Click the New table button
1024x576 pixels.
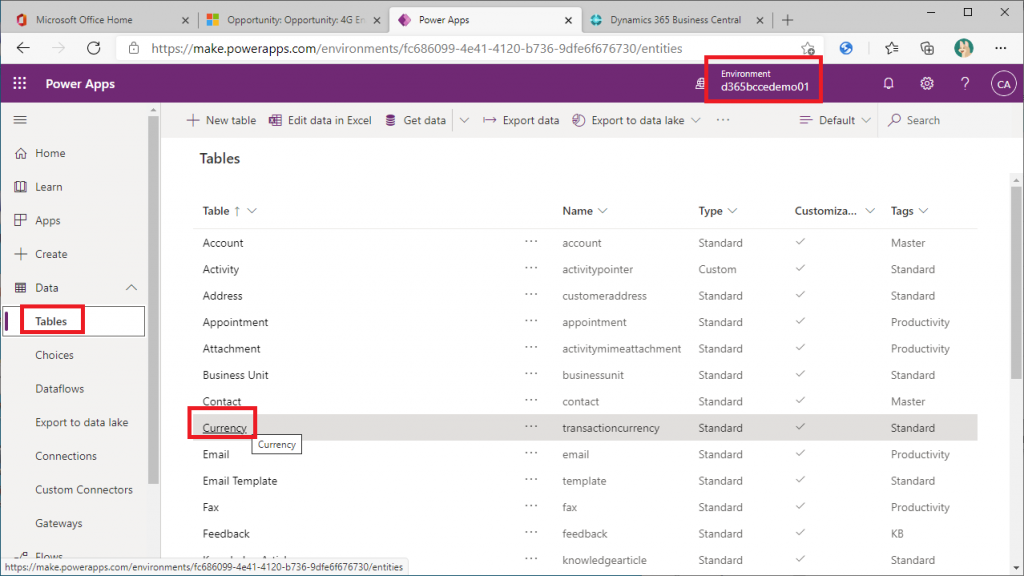221,120
